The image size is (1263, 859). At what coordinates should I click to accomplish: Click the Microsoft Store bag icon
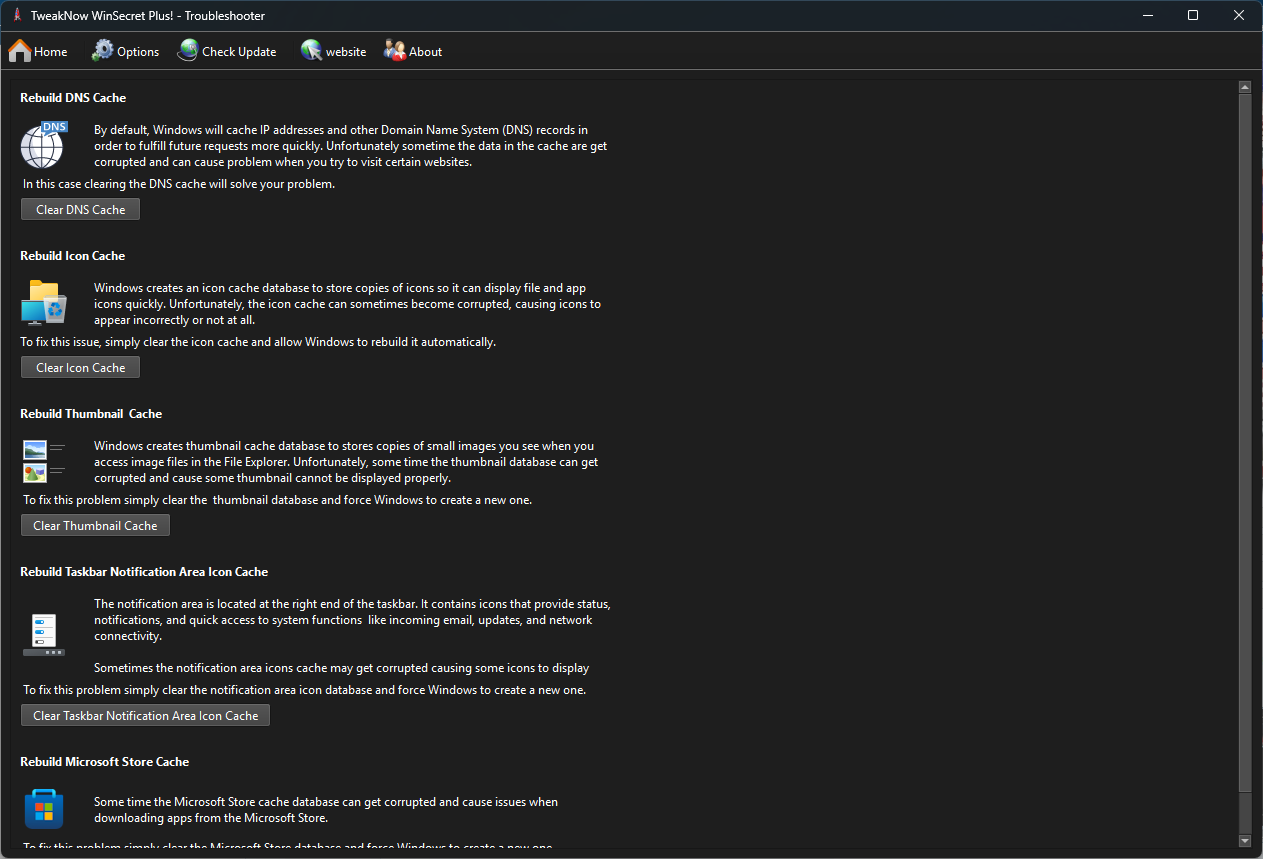click(x=44, y=808)
